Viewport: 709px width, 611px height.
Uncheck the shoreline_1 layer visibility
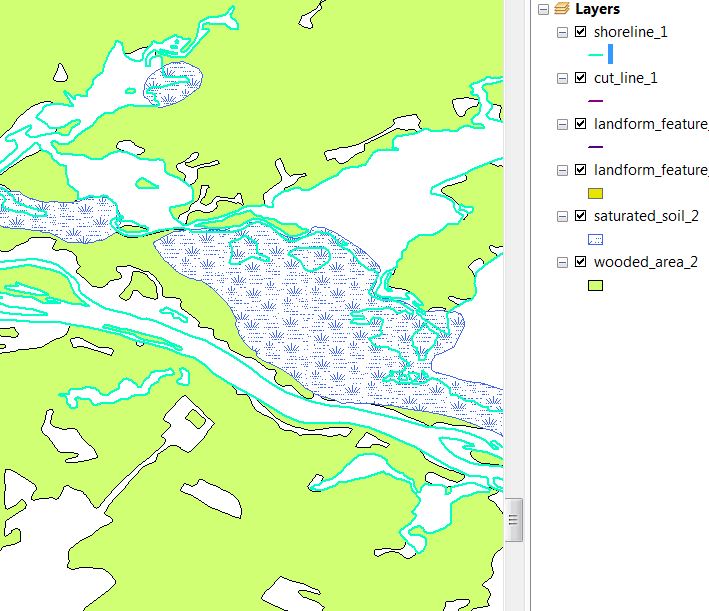[x=581, y=32]
